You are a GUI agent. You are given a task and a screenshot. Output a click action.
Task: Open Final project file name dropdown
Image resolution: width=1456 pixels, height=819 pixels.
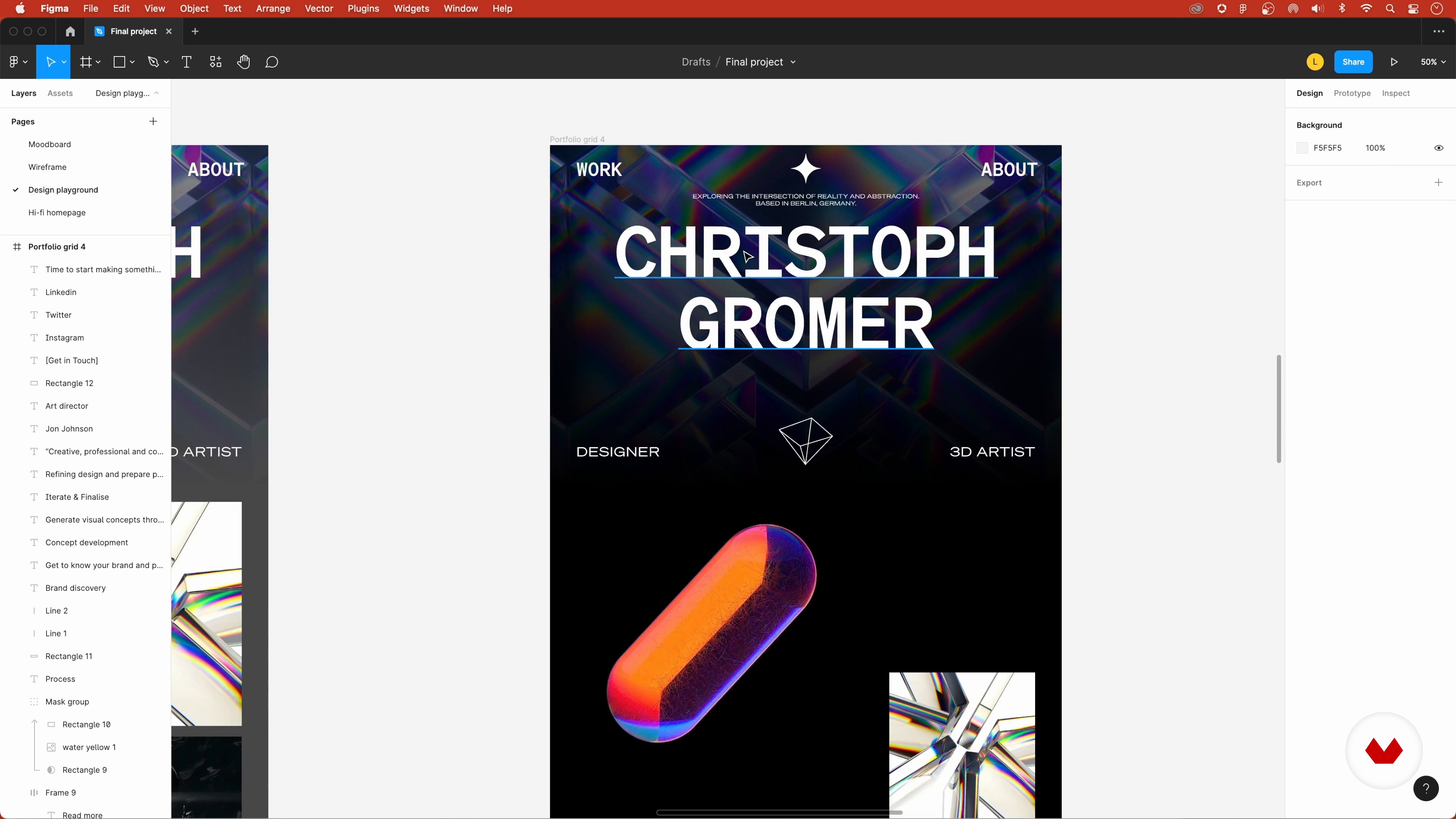[793, 62]
